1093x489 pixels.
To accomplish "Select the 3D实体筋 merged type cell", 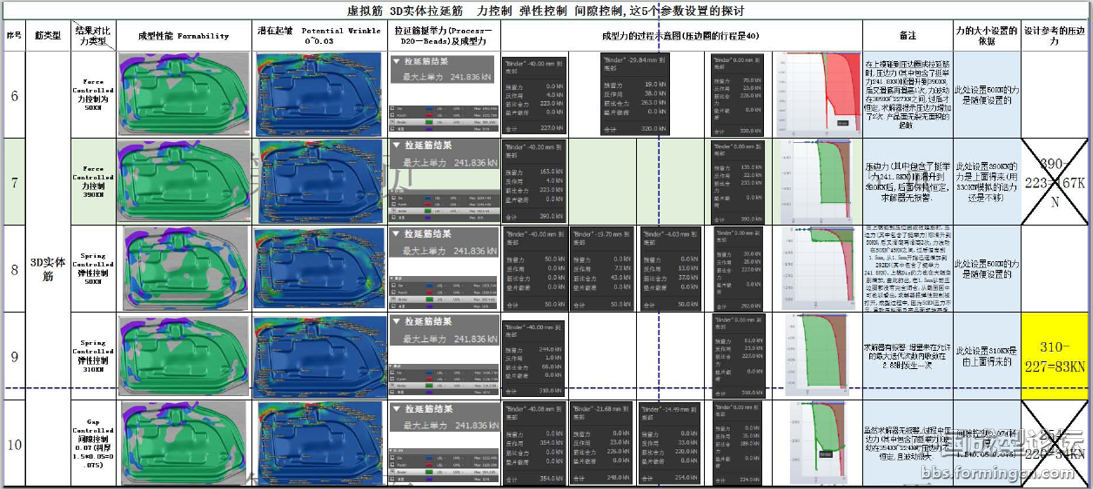I will coord(48,267).
